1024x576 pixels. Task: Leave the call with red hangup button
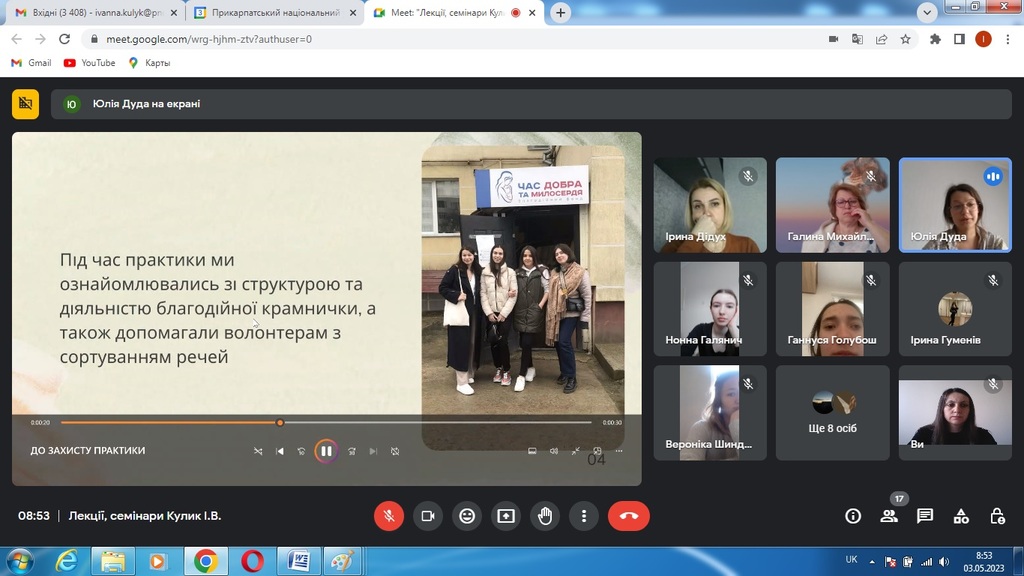[628, 516]
